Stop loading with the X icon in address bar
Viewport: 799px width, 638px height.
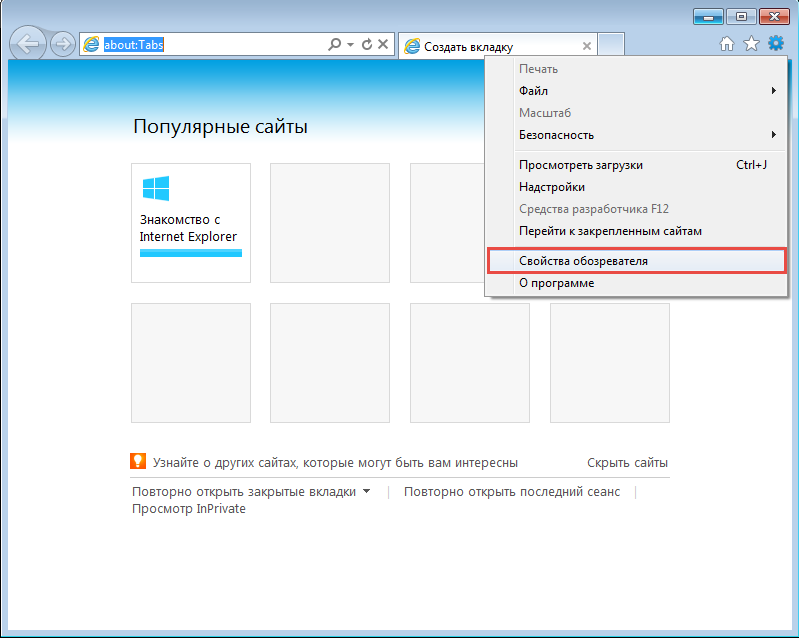383,44
